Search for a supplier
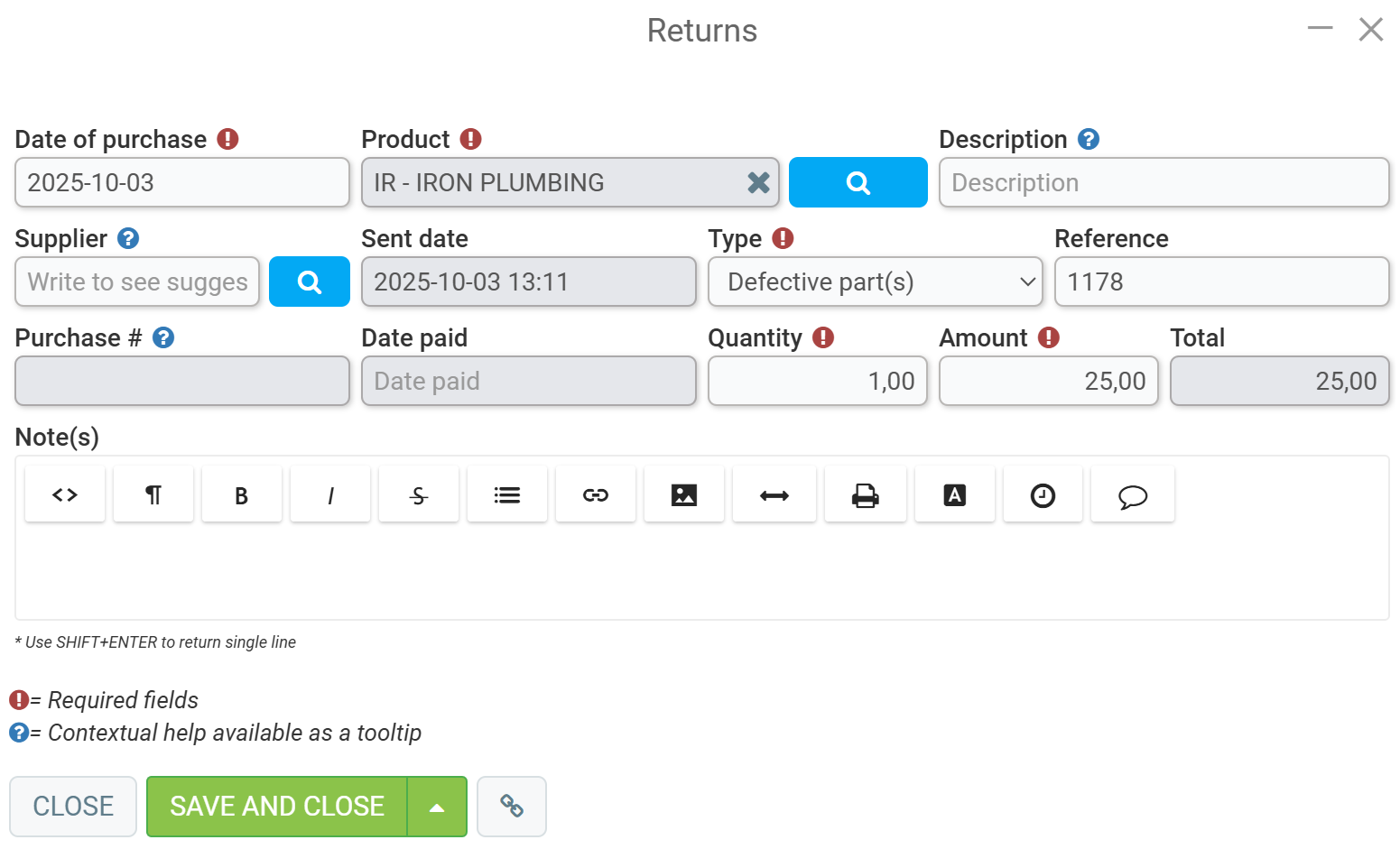The height and width of the screenshot is (849, 1400). point(310,281)
